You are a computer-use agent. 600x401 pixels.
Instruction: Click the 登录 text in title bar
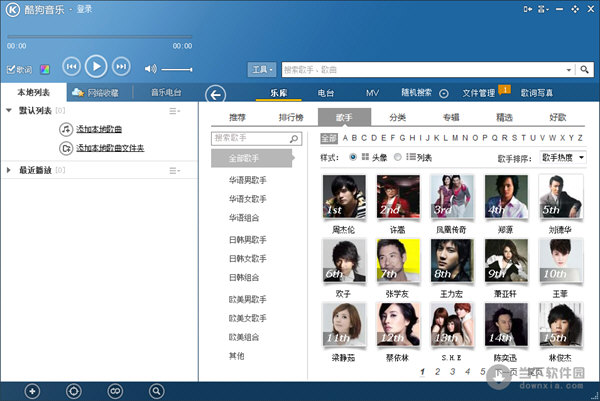coord(85,9)
